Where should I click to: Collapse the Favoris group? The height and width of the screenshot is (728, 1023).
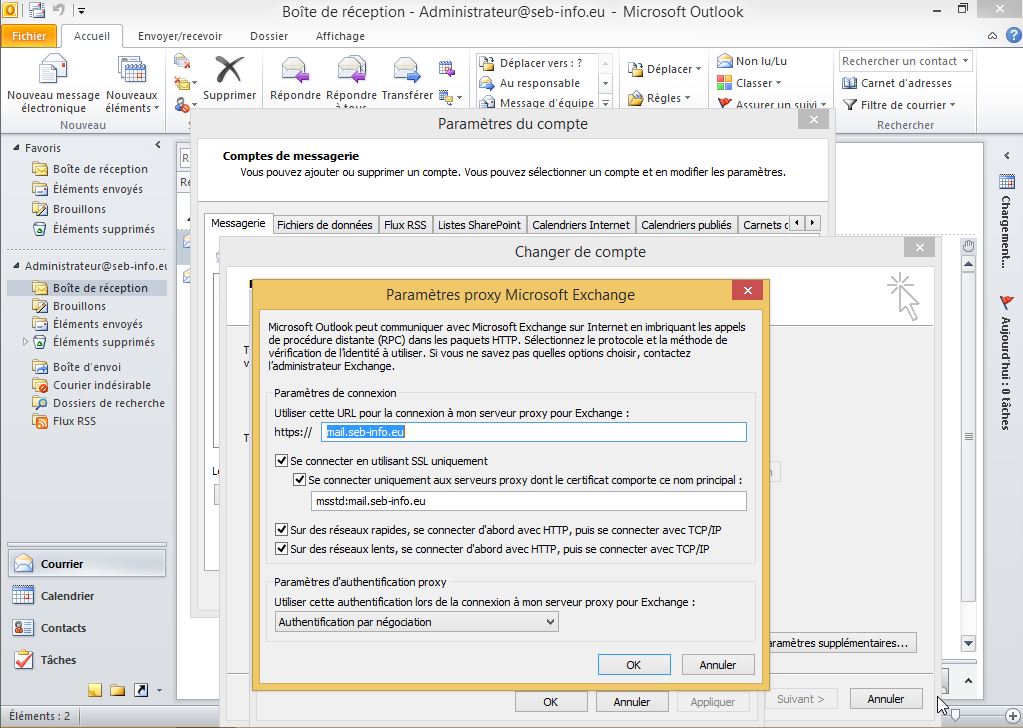coord(16,148)
